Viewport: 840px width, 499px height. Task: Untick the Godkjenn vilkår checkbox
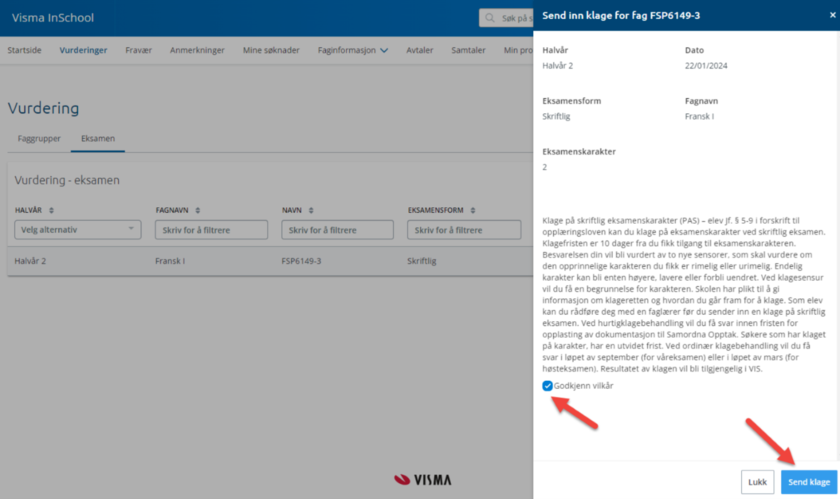[x=547, y=385]
